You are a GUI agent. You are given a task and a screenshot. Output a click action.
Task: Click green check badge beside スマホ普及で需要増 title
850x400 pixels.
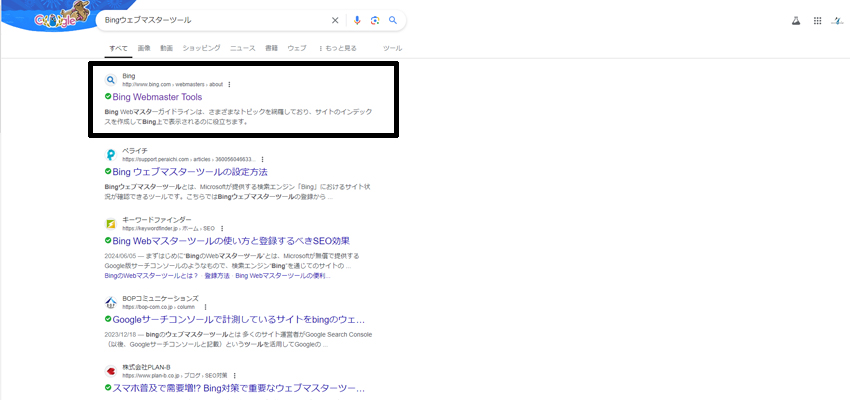pyautogui.click(x=108, y=388)
